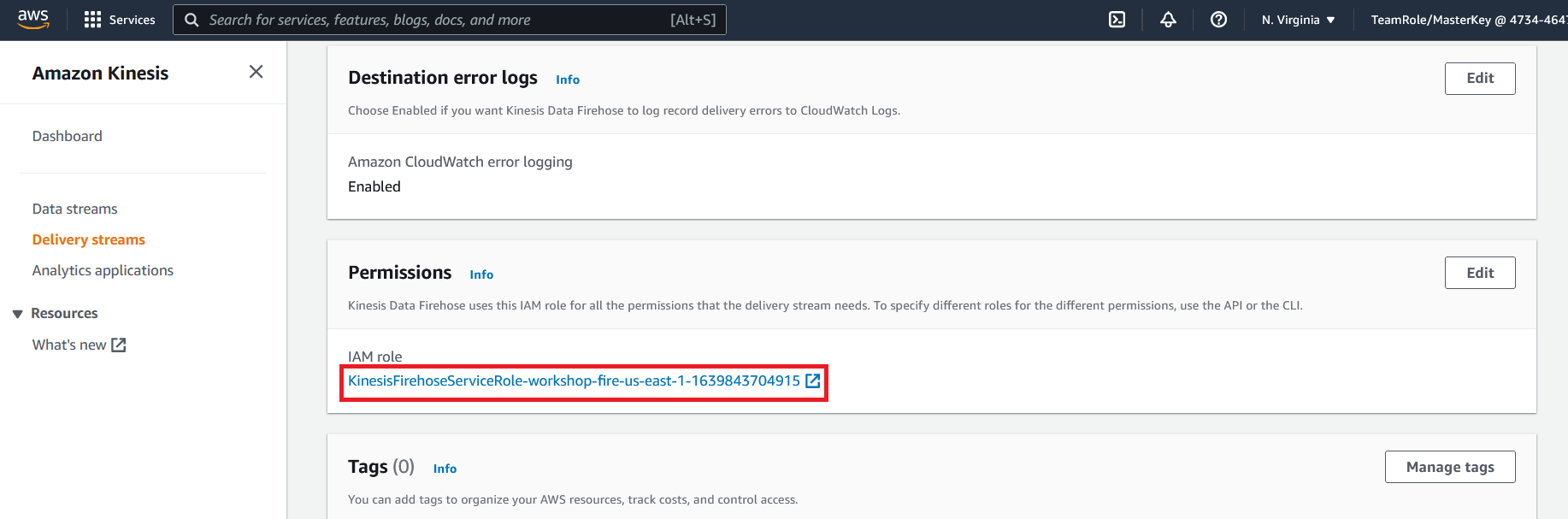The width and height of the screenshot is (1568, 519).
Task: Open Info link beside Tags
Action: coord(445,469)
